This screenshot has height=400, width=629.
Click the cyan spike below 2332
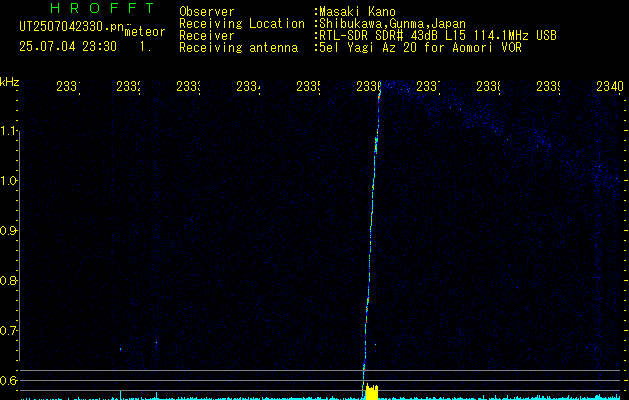120,395
